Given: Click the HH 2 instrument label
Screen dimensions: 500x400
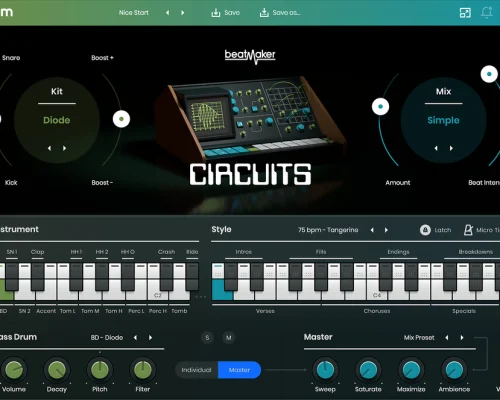Looking at the screenshot, I should [102, 252].
